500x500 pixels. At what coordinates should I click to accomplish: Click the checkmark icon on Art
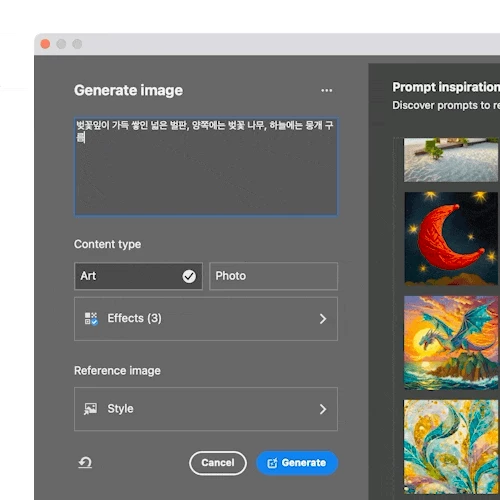click(189, 276)
